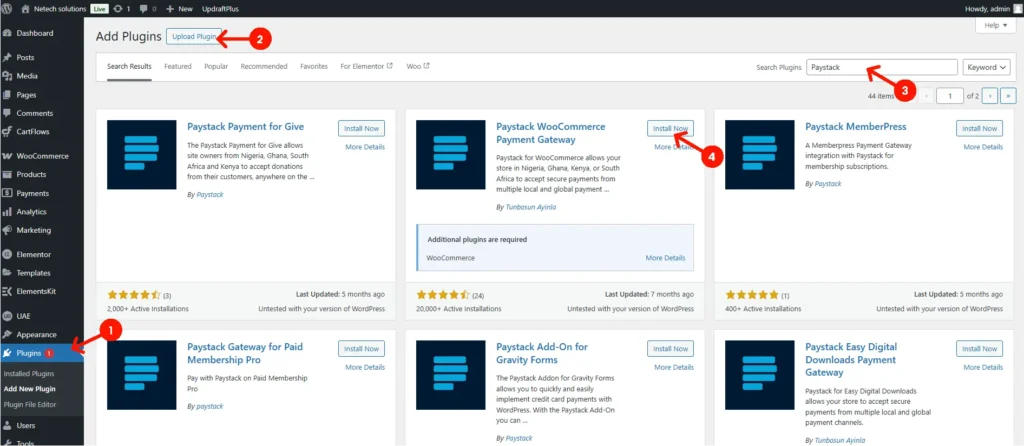Switch to Search Results tab
The width and height of the screenshot is (1024, 446).
click(x=129, y=67)
